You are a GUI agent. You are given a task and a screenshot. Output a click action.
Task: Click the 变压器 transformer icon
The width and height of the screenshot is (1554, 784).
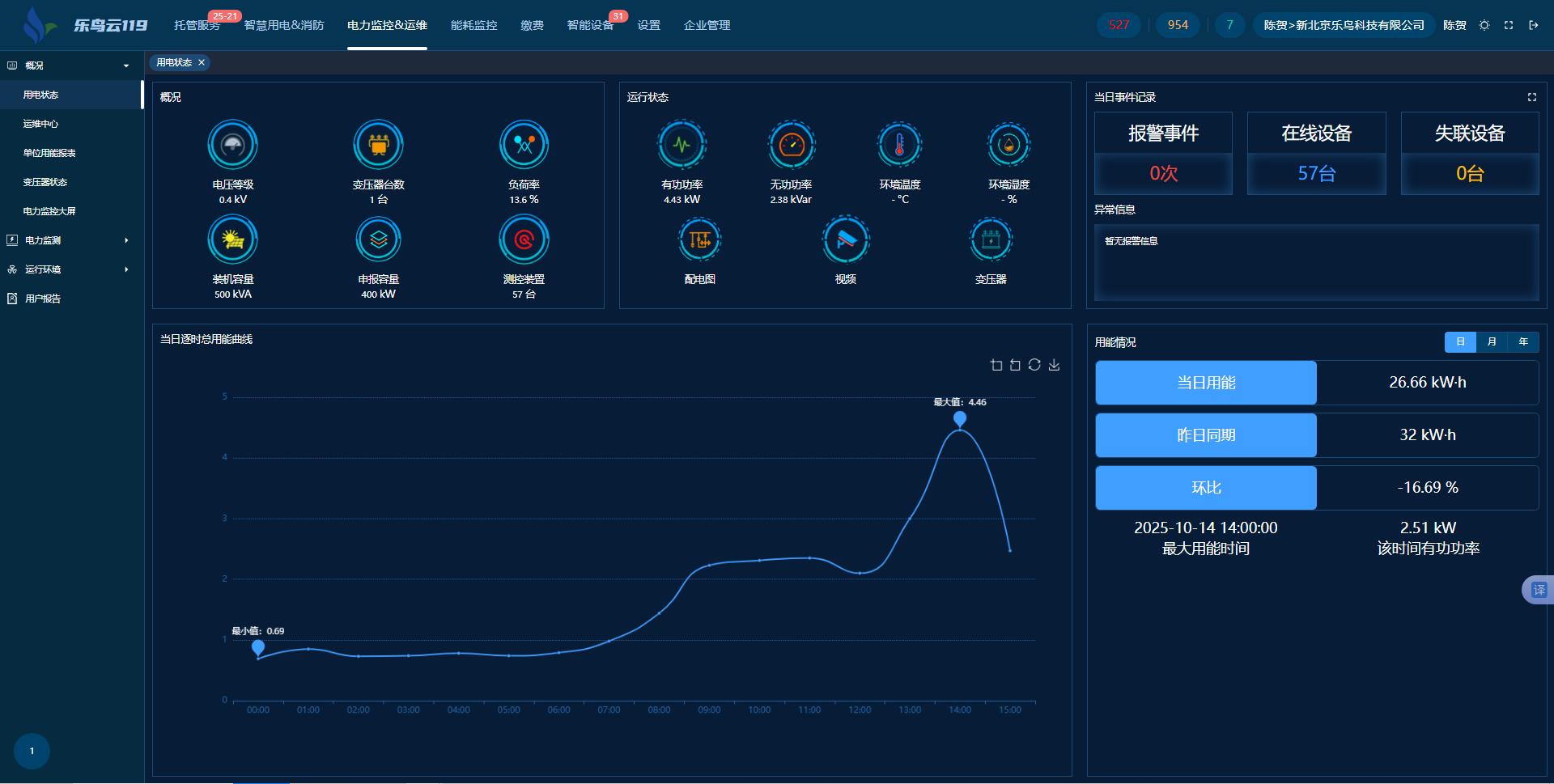[991, 240]
